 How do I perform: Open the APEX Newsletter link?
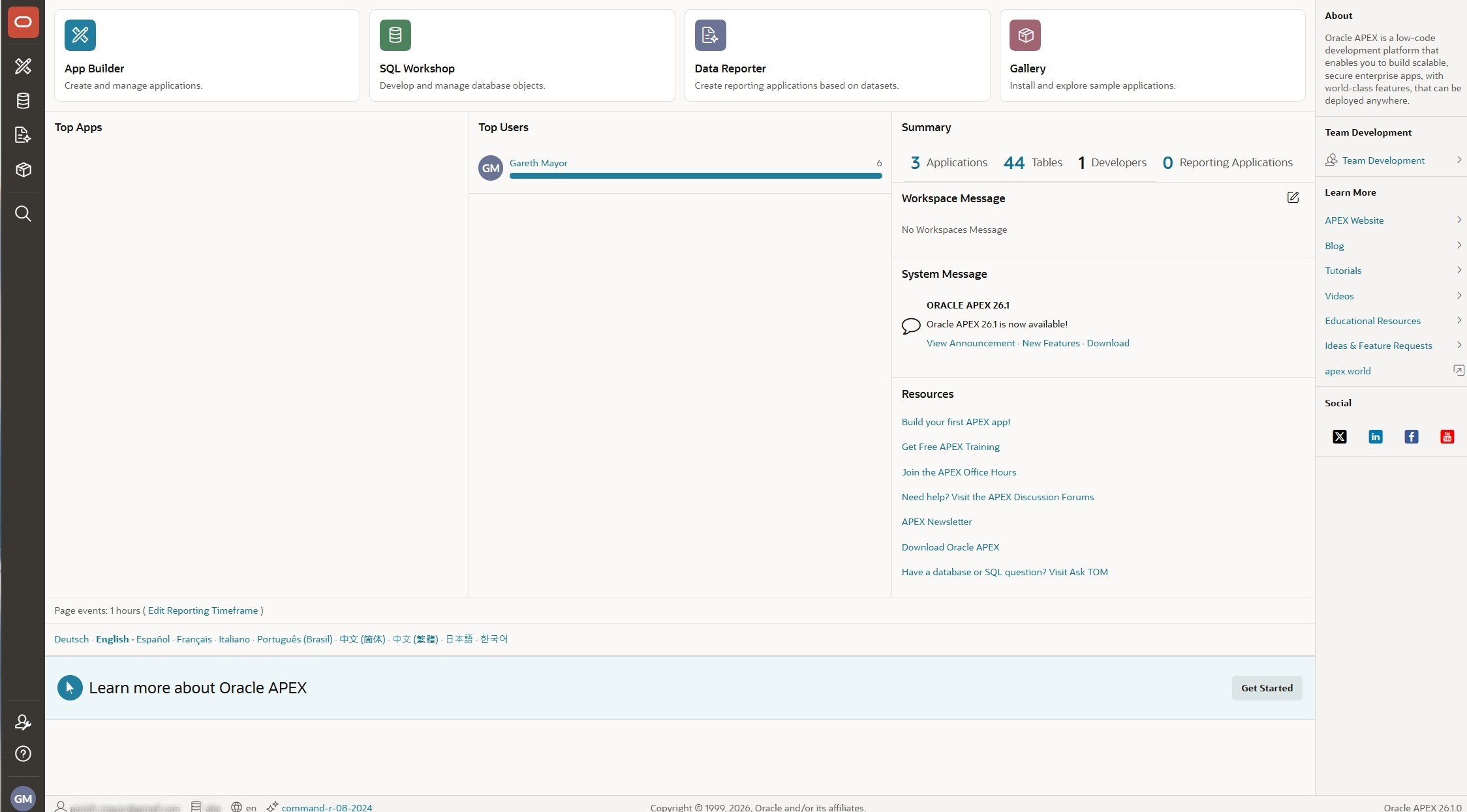pyautogui.click(x=937, y=522)
